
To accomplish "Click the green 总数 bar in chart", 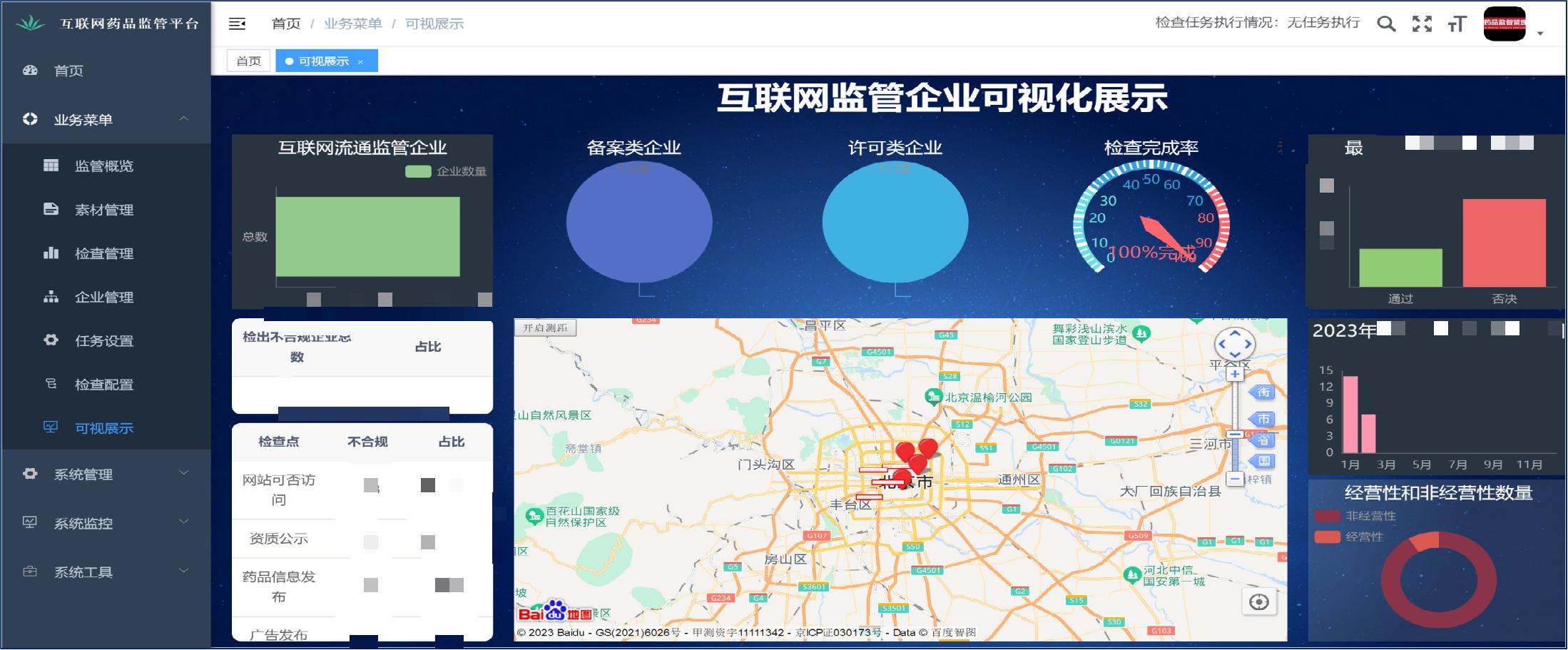I will [367, 236].
